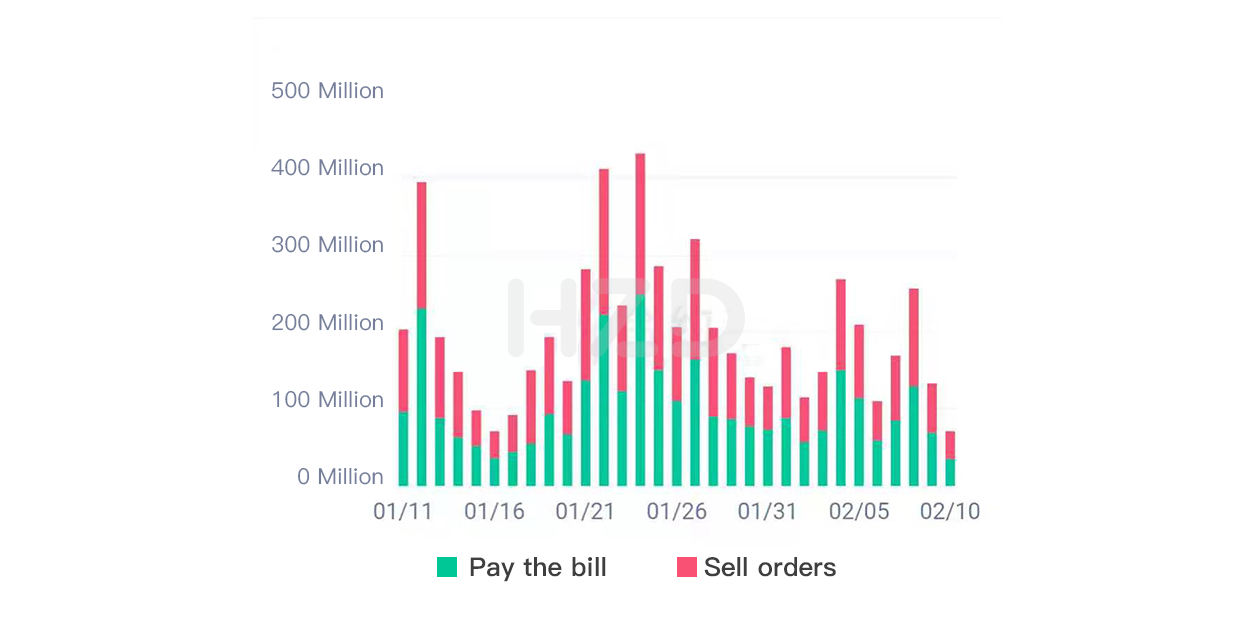This screenshot has width=1254, height=641.
Task: Click the 300 Million axis label
Action: click(x=327, y=245)
